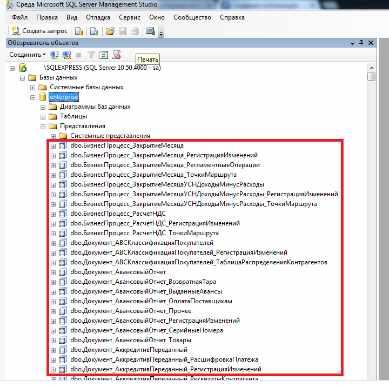The image size is (389, 385).
Task: Click the Print toolbar icon
Action: (150, 31)
